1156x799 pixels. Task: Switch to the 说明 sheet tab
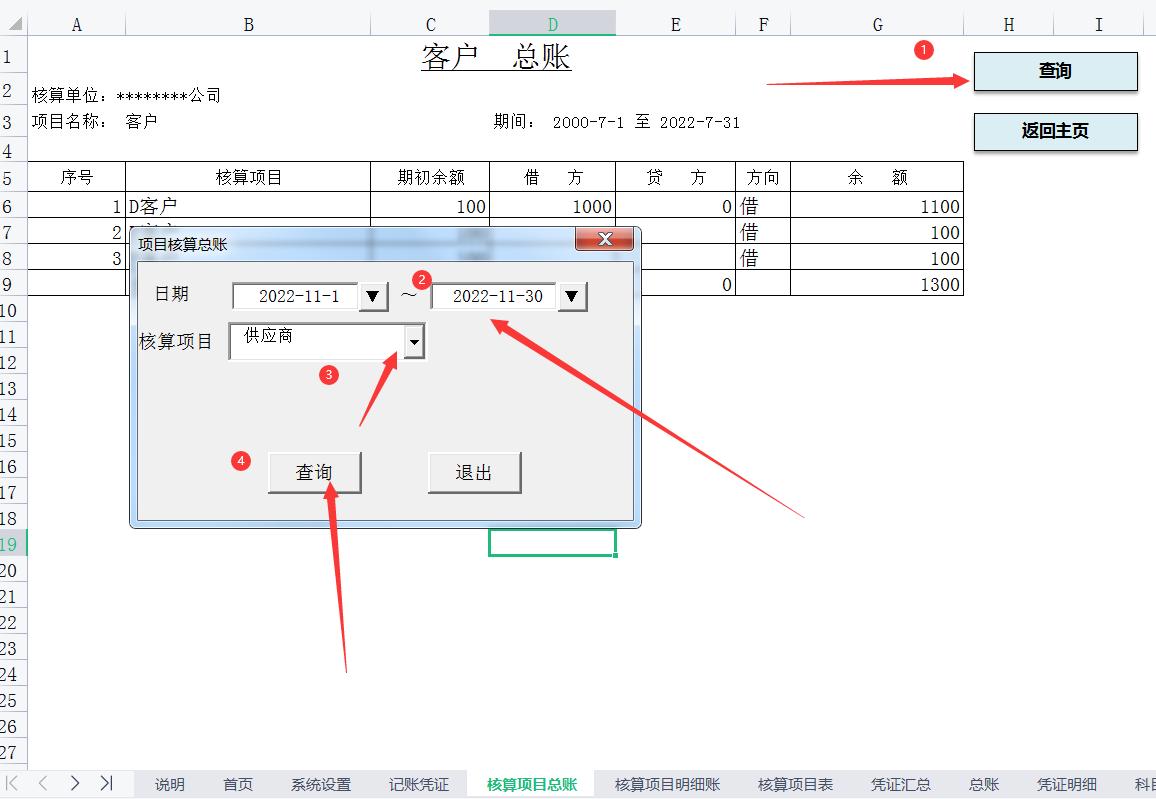tap(168, 785)
